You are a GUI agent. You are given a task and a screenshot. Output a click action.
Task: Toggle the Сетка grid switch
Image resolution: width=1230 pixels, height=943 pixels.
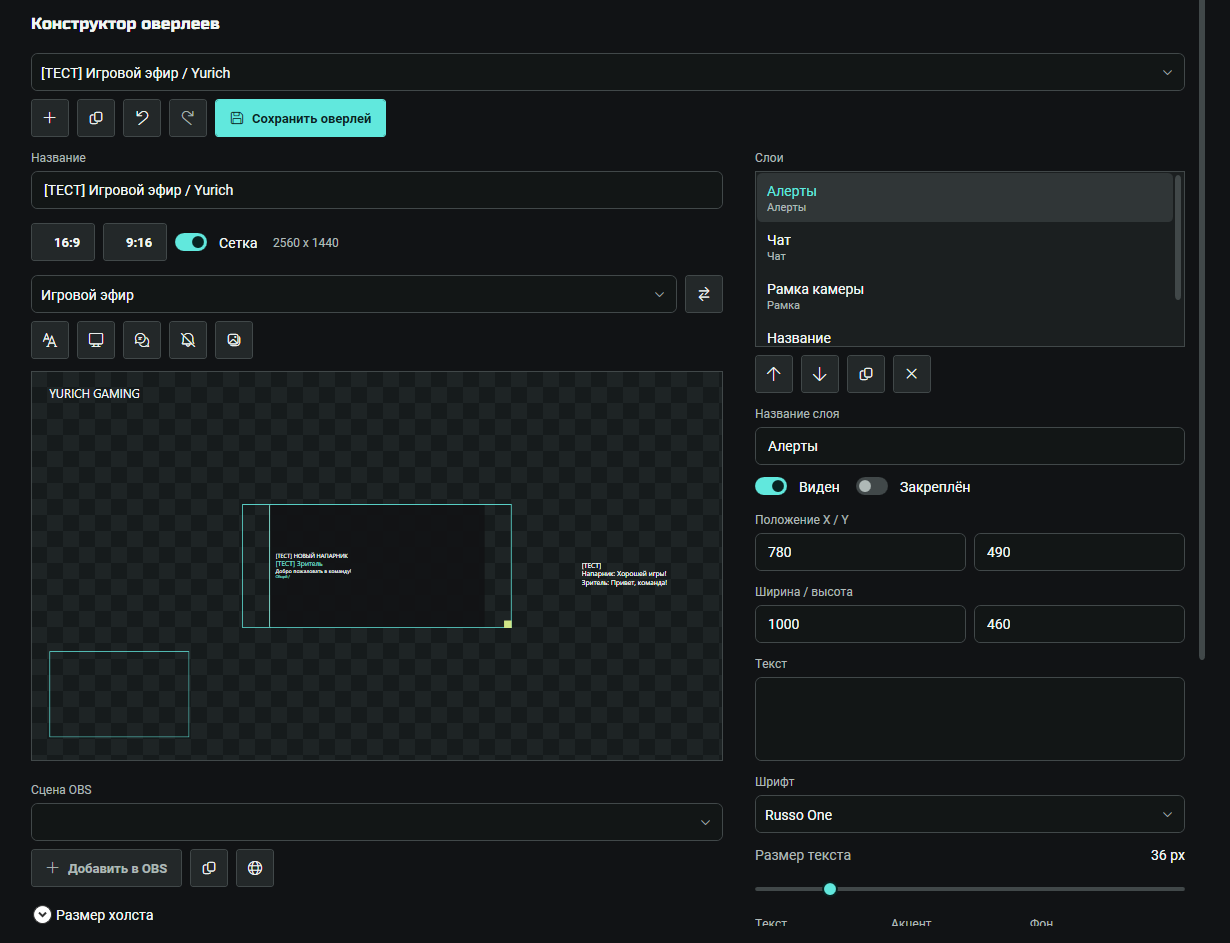pos(191,242)
